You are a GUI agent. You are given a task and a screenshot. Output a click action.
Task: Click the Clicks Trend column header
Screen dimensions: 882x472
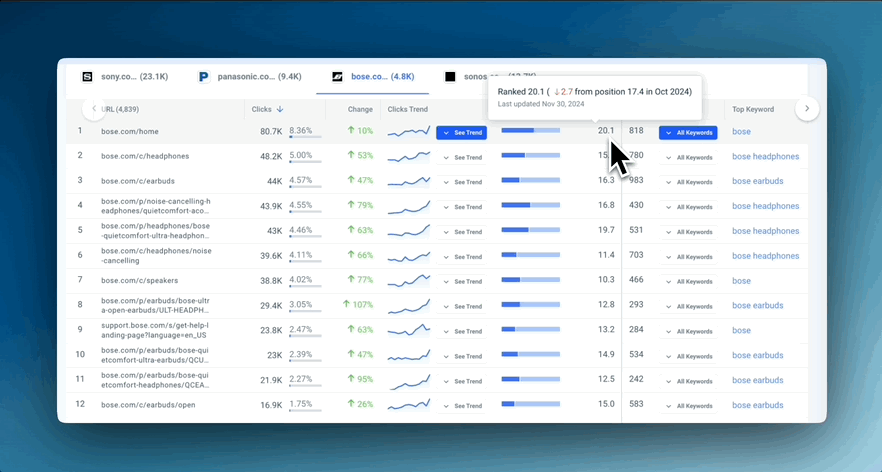[x=408, y=109]
